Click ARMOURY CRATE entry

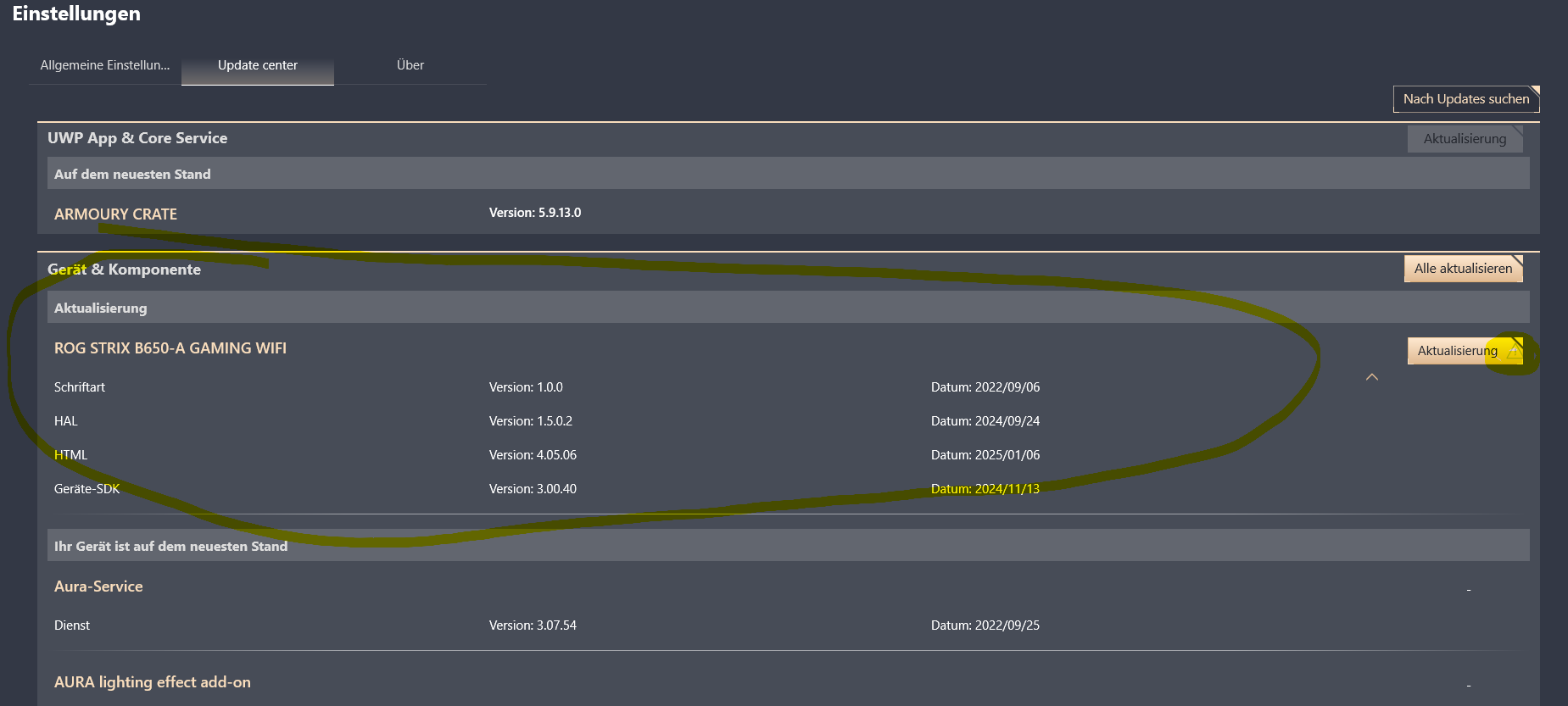coord(116,214)
